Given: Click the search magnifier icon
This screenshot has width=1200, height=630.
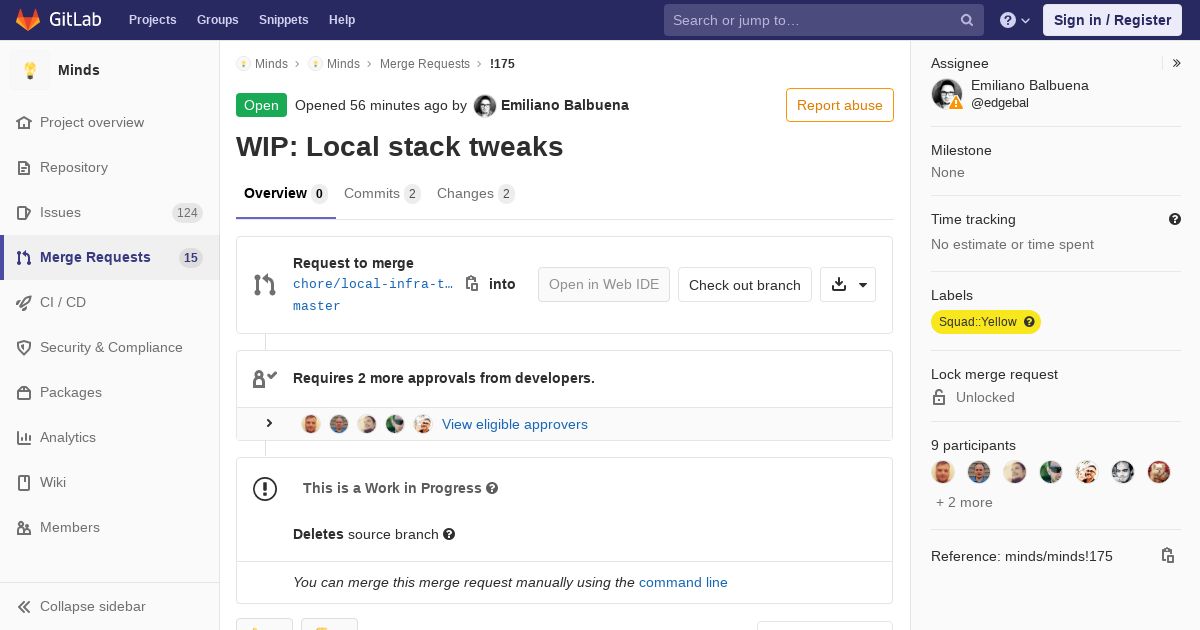Looking at the screenshot, I should (967, 20).
